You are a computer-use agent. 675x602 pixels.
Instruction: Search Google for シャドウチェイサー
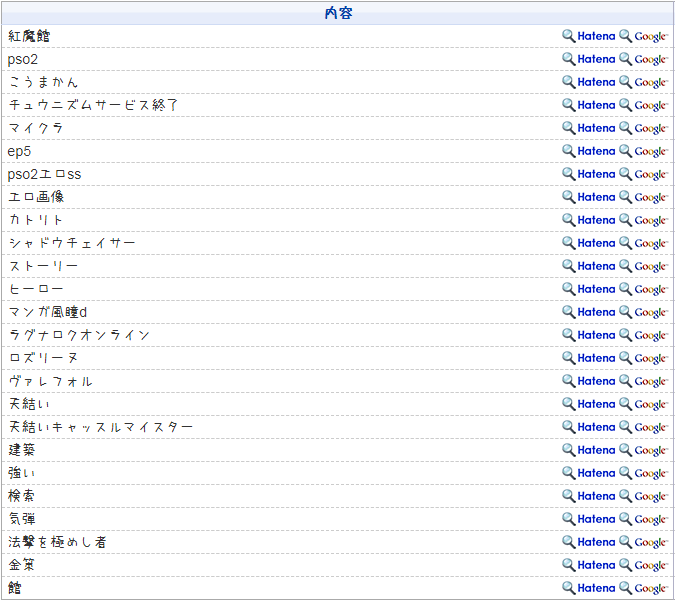tap(643, 243)
